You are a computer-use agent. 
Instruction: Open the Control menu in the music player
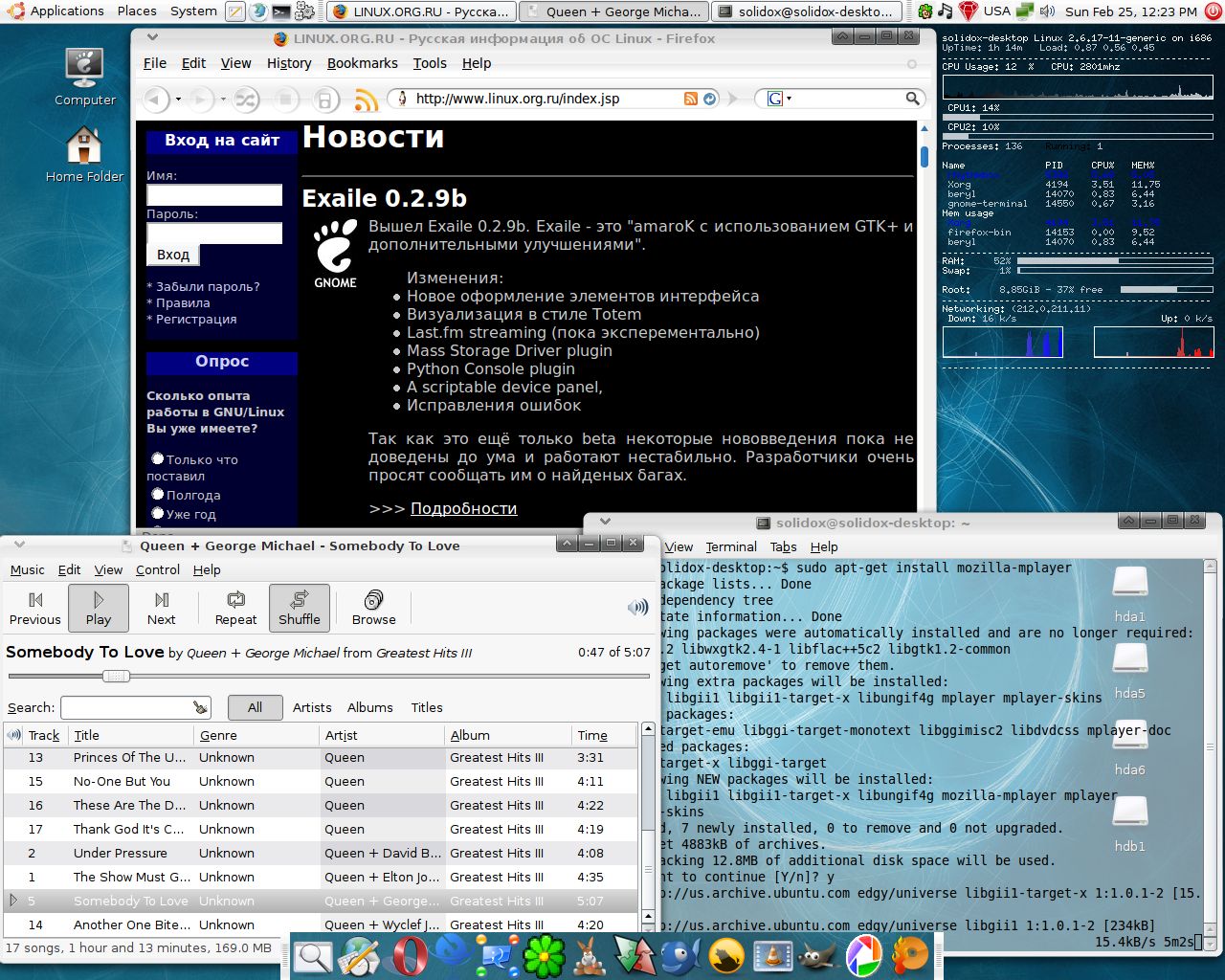[x=158, y=569]
